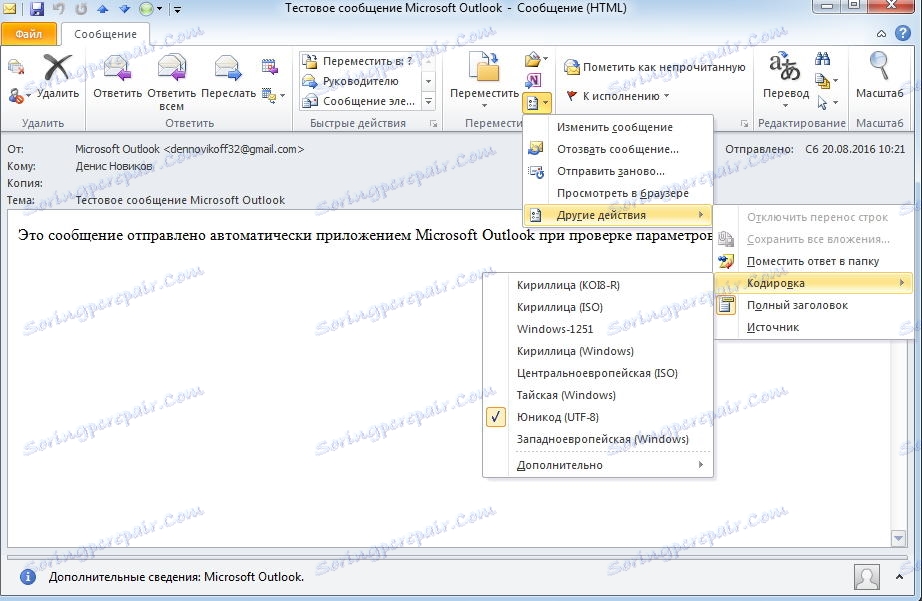Open Customize Quick Access Toolbar dropdown
Screen dimensions: 922x601
(x=177, y=9)
